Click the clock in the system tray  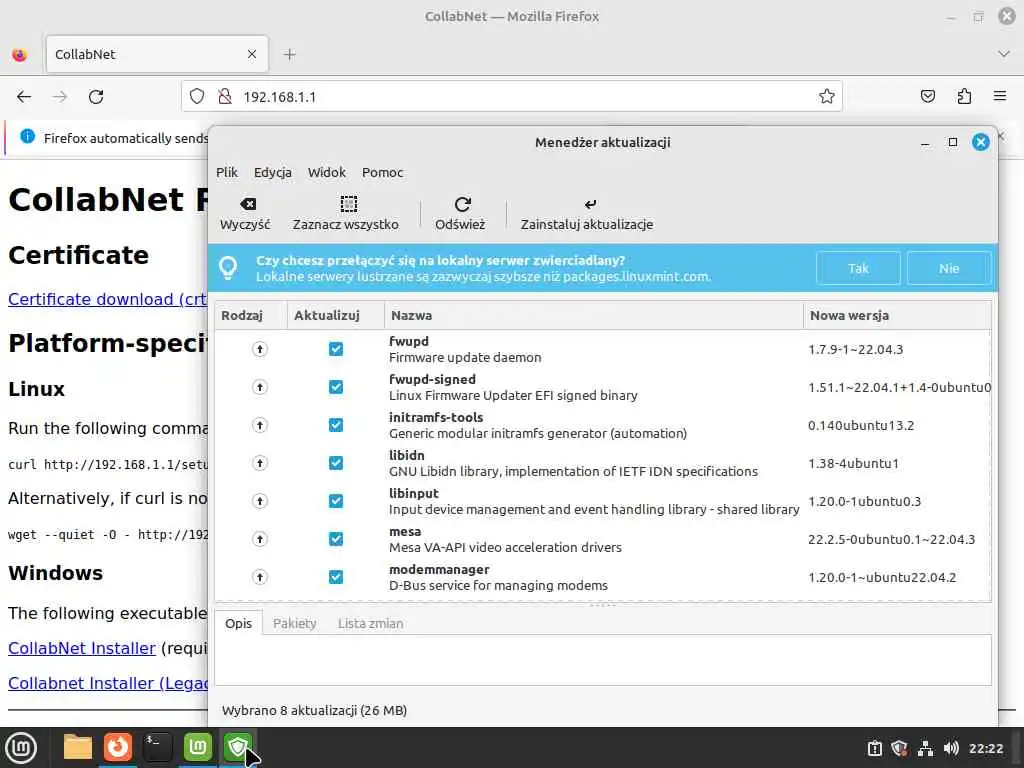[985, 748]
